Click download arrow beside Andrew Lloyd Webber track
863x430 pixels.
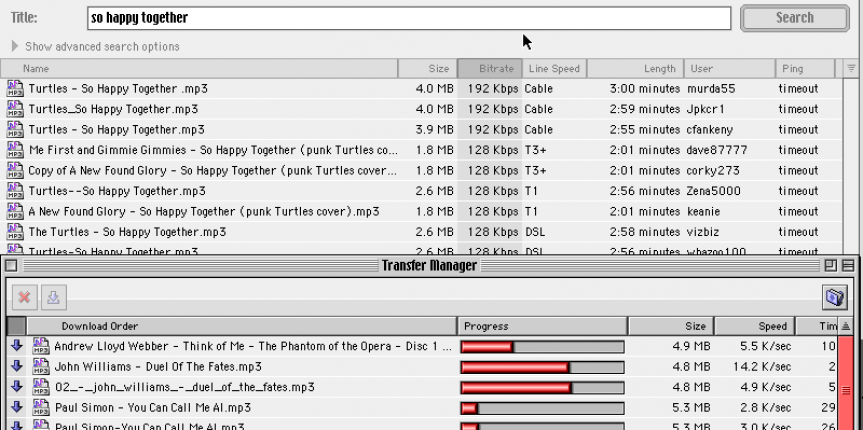pos(16,346)
